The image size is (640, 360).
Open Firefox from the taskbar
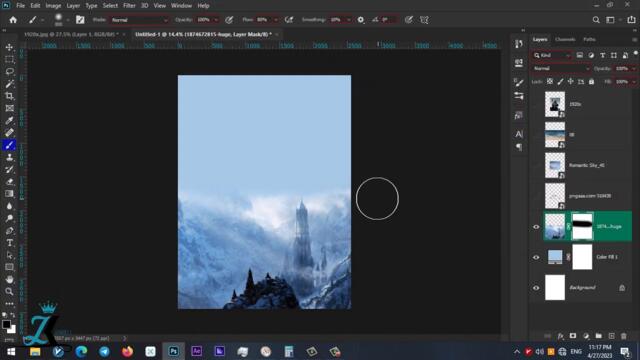tap(127, 351)
